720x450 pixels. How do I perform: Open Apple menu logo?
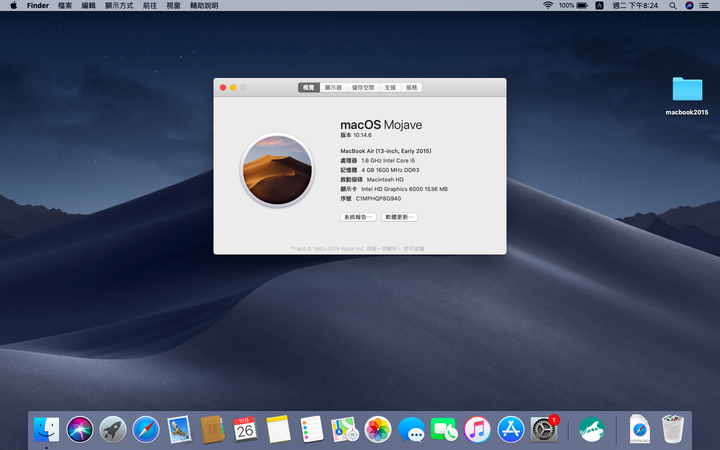point(13,6)
